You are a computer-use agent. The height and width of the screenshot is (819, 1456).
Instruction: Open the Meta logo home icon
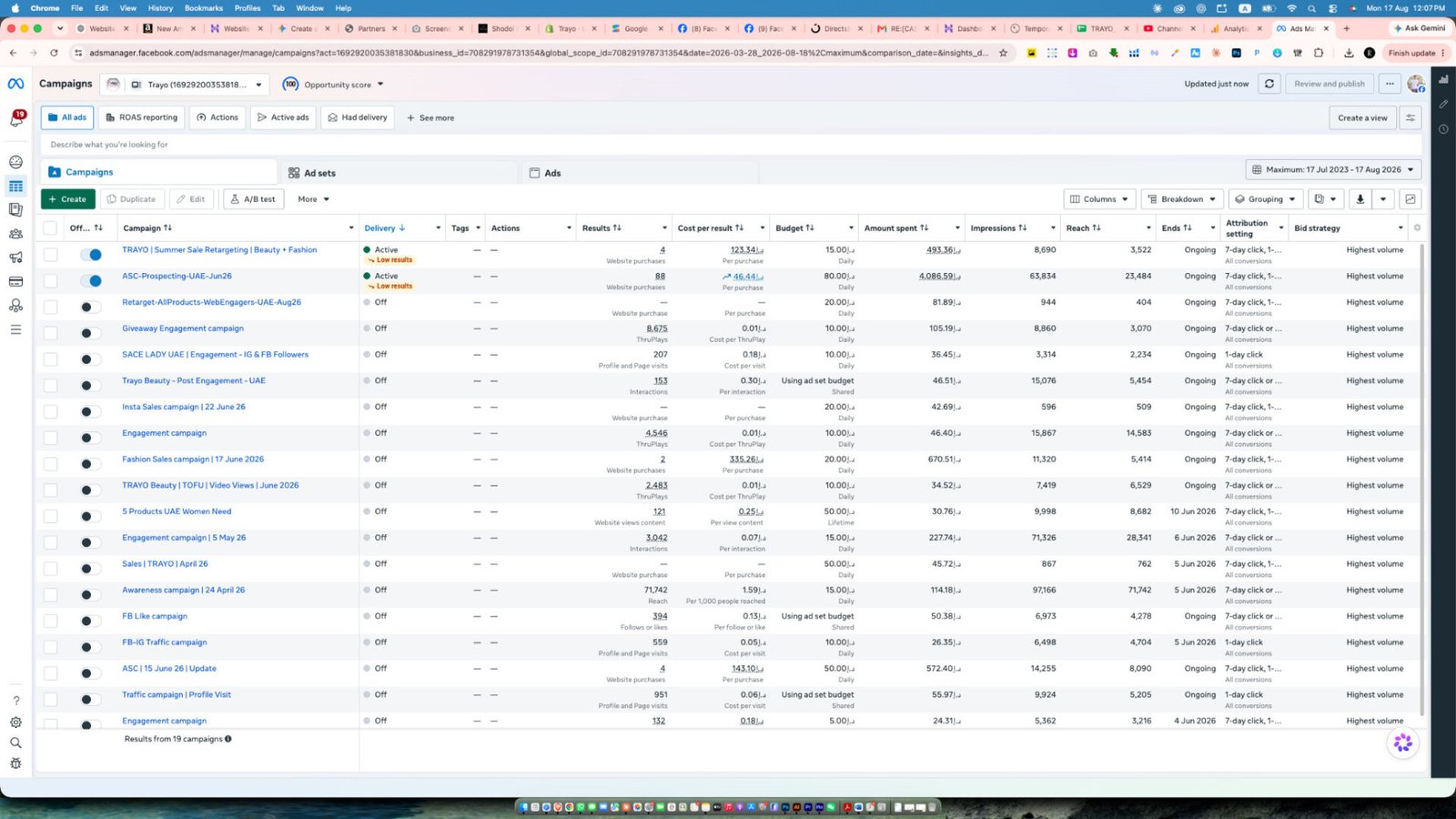(15, 84)
